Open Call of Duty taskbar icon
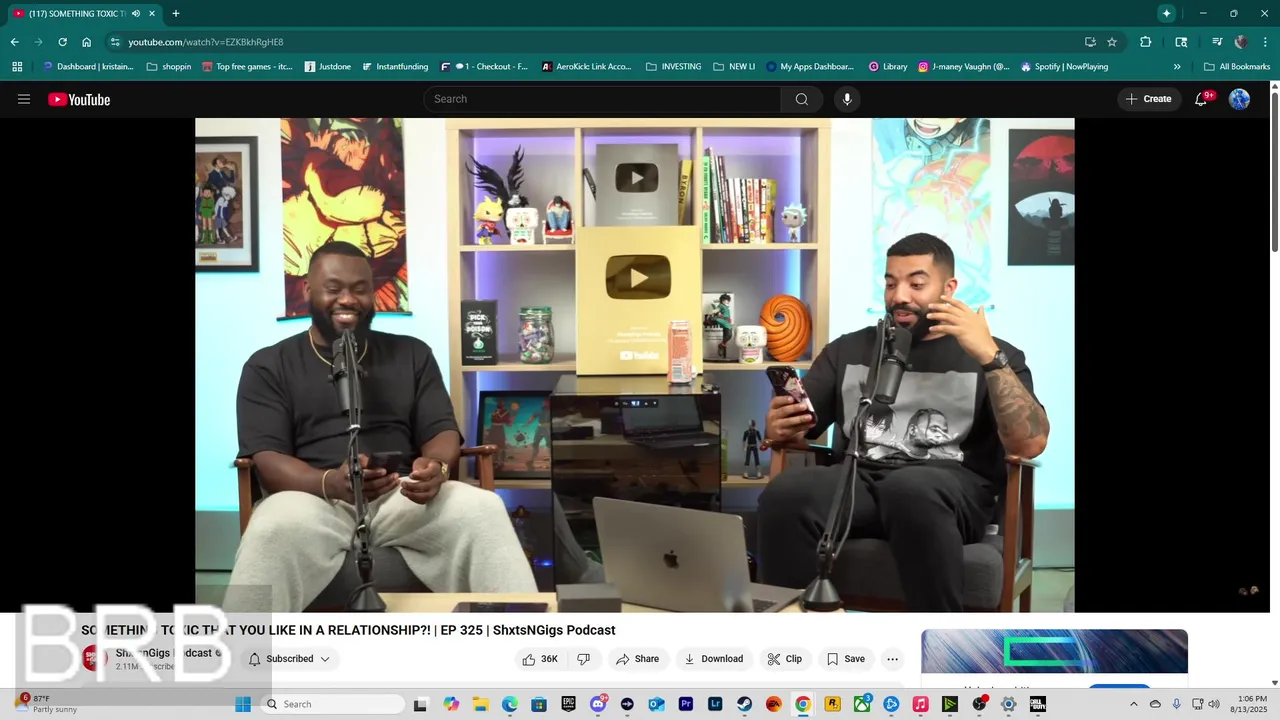This screenshot has height=720, width=1280. (1037, 704)
